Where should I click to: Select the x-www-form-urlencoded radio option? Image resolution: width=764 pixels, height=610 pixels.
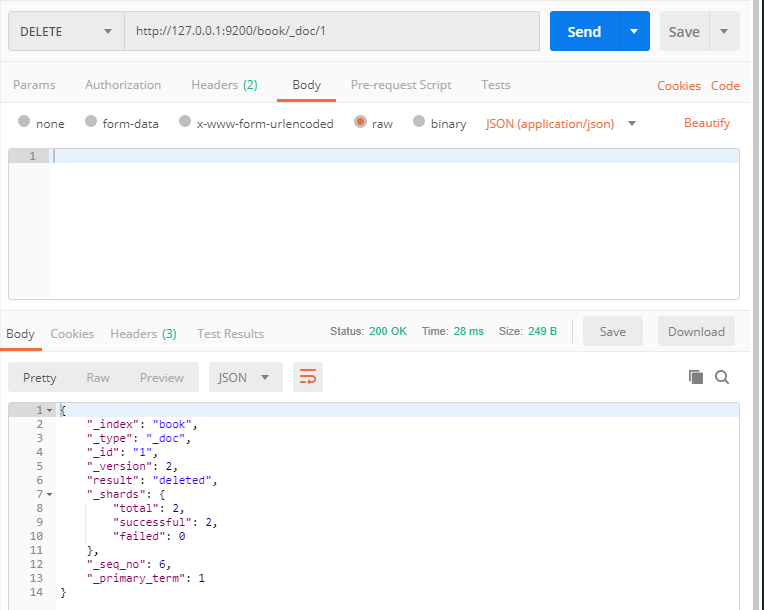pos(185,121)
